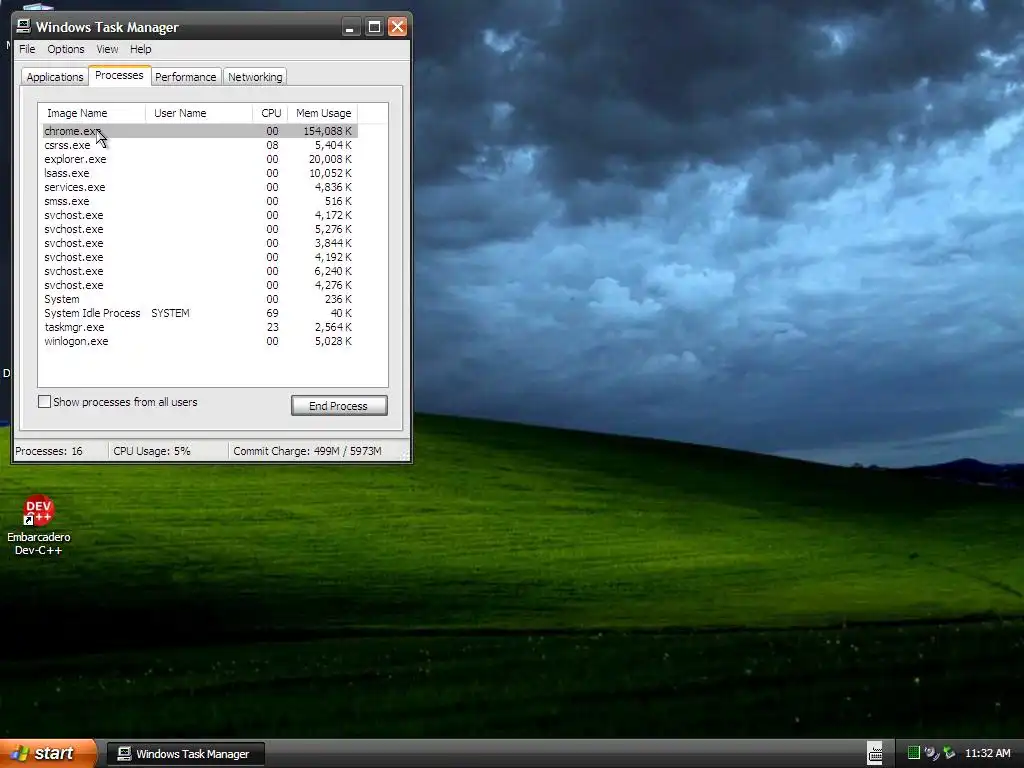Minimize the Task Manager window
Image resolution: width=1024 pixels, height=768 pixels.
350,27
